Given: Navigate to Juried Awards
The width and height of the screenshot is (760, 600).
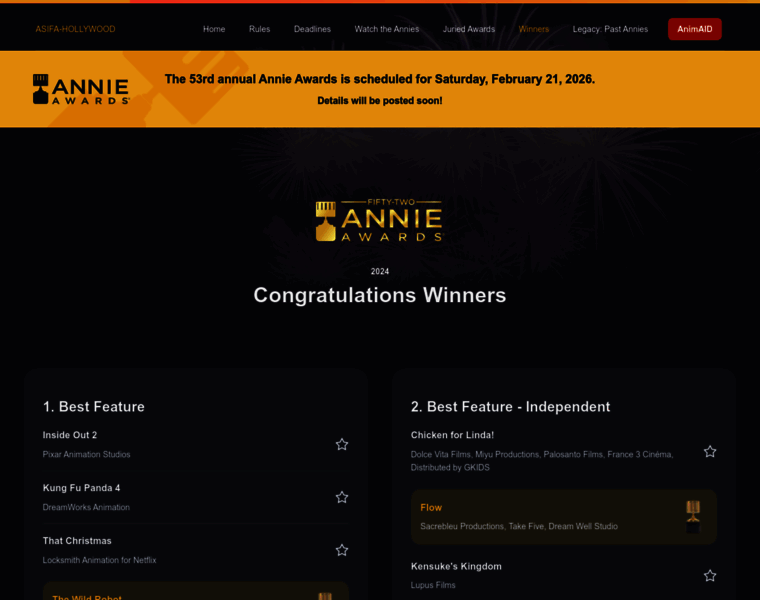Looking at the screenshot, I should (x=469, y=29).
